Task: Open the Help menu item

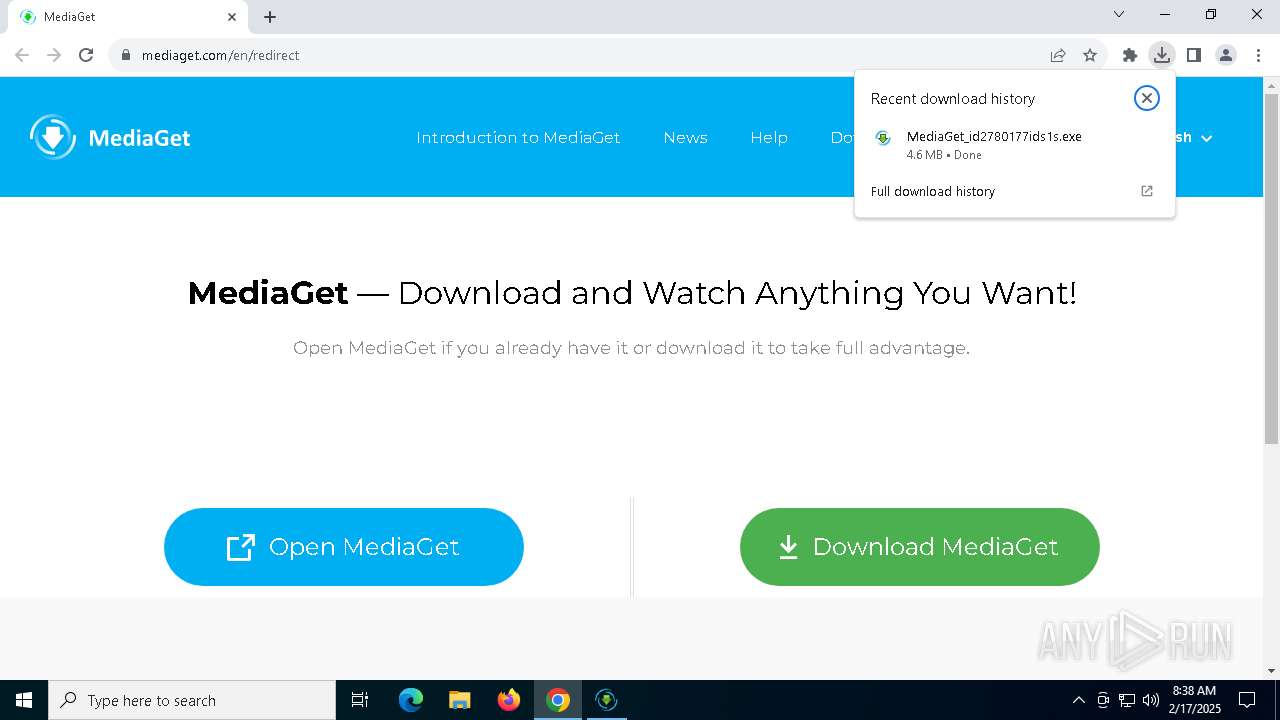Action: tap(769, 138)
